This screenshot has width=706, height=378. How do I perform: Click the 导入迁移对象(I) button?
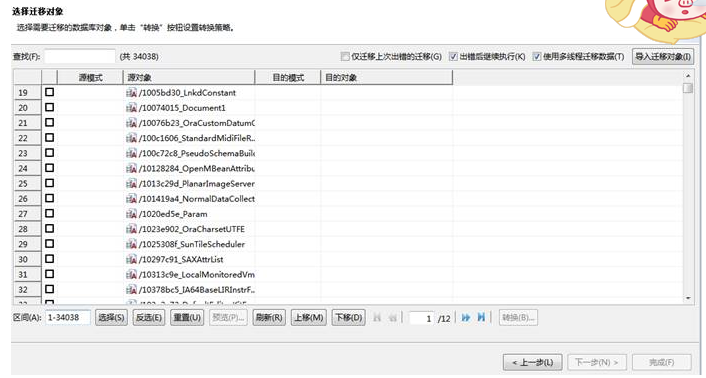point(663,57)
